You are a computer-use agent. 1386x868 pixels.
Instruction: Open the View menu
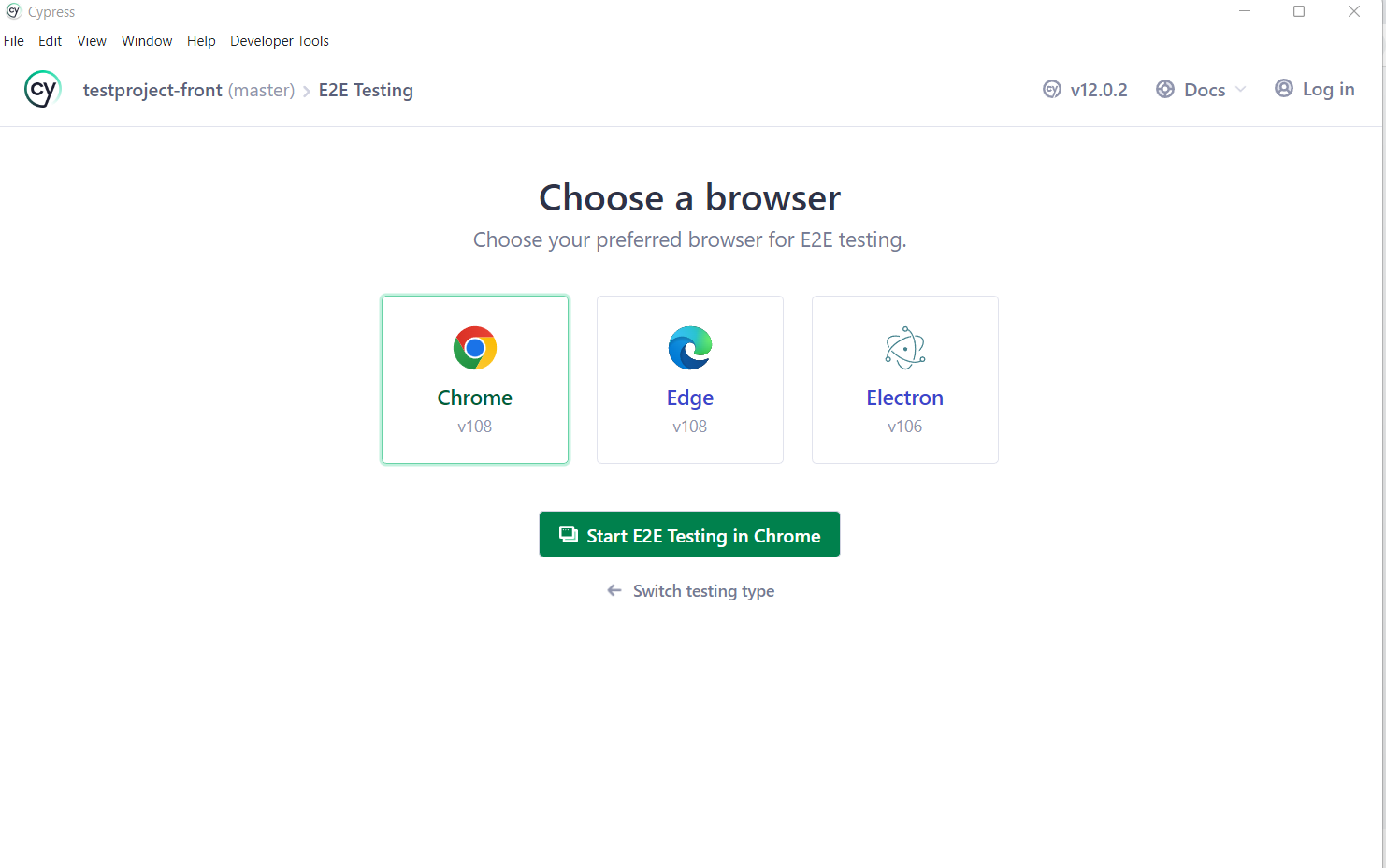91,40
